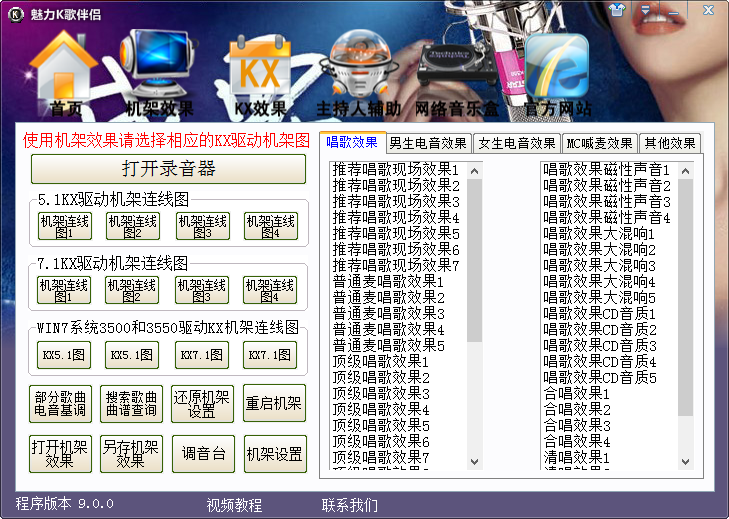This screenshot has height=519, width=729.
Task: Select 推荐唱歌现场效果1 in the list
Action: [x=396, y=170]
